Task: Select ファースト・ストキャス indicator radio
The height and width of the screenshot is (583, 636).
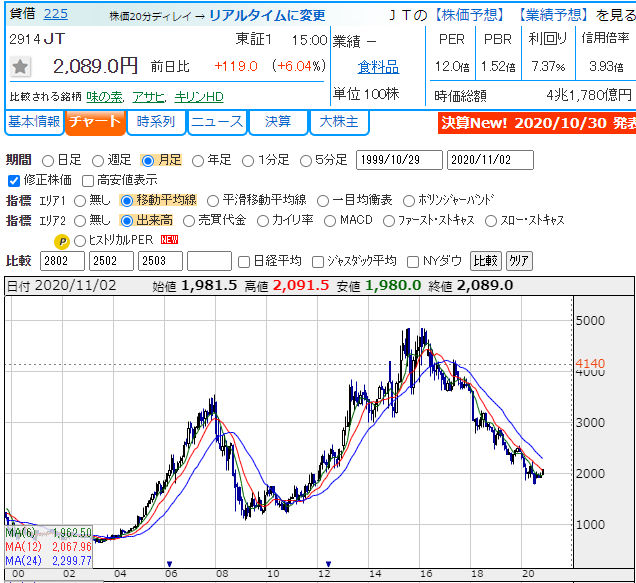Action: click(x=389, y=221)
